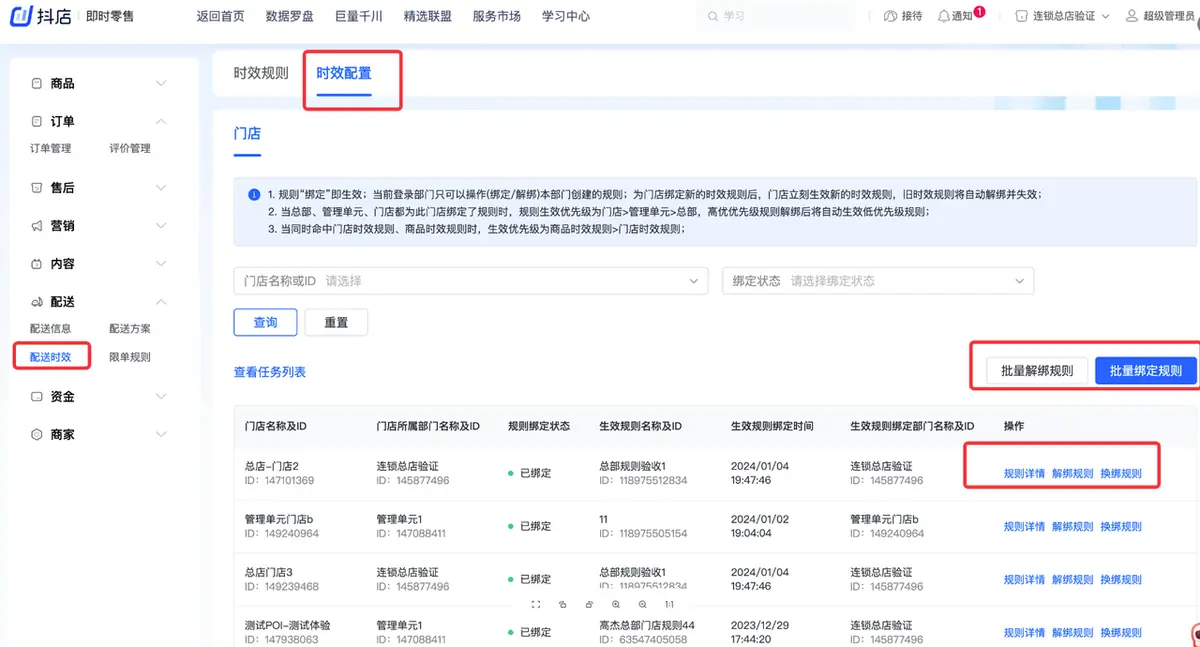Open the 门店名称或ID dropdown
Viewport: 1200px width, 647px height.
470,281
